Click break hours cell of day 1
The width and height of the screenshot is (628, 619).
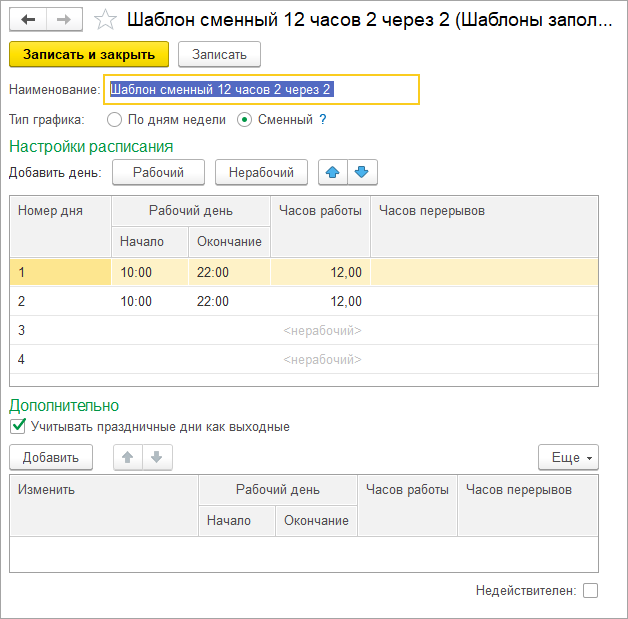tap(484, 272)
